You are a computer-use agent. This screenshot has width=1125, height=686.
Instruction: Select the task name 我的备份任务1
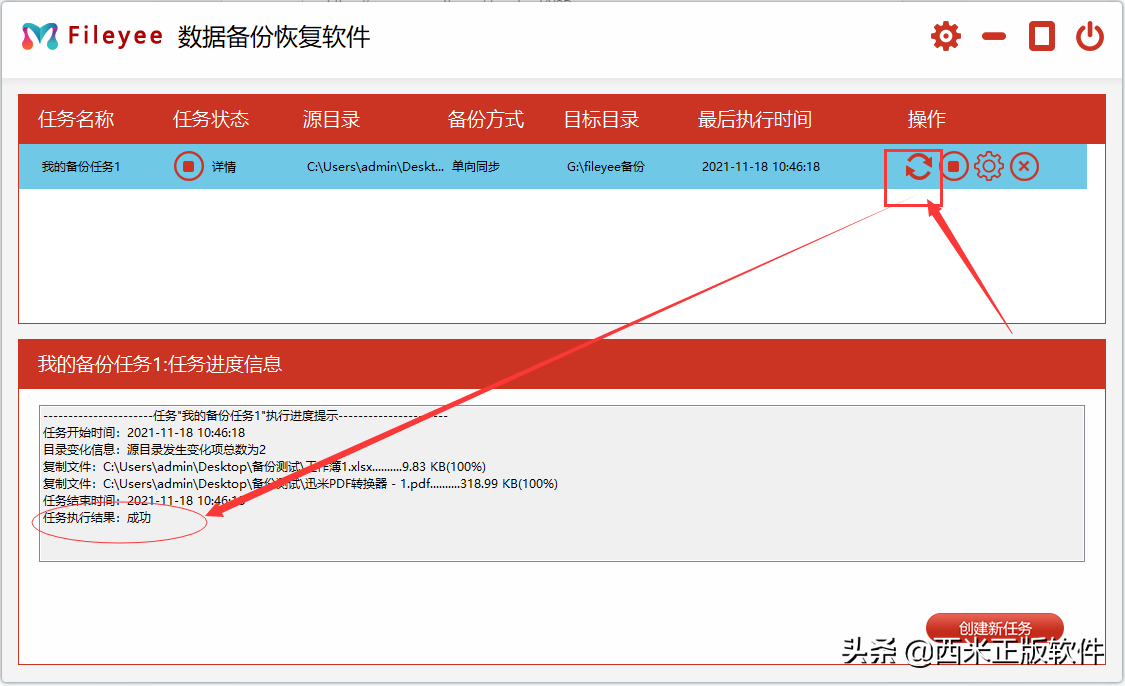click(80, 166)
